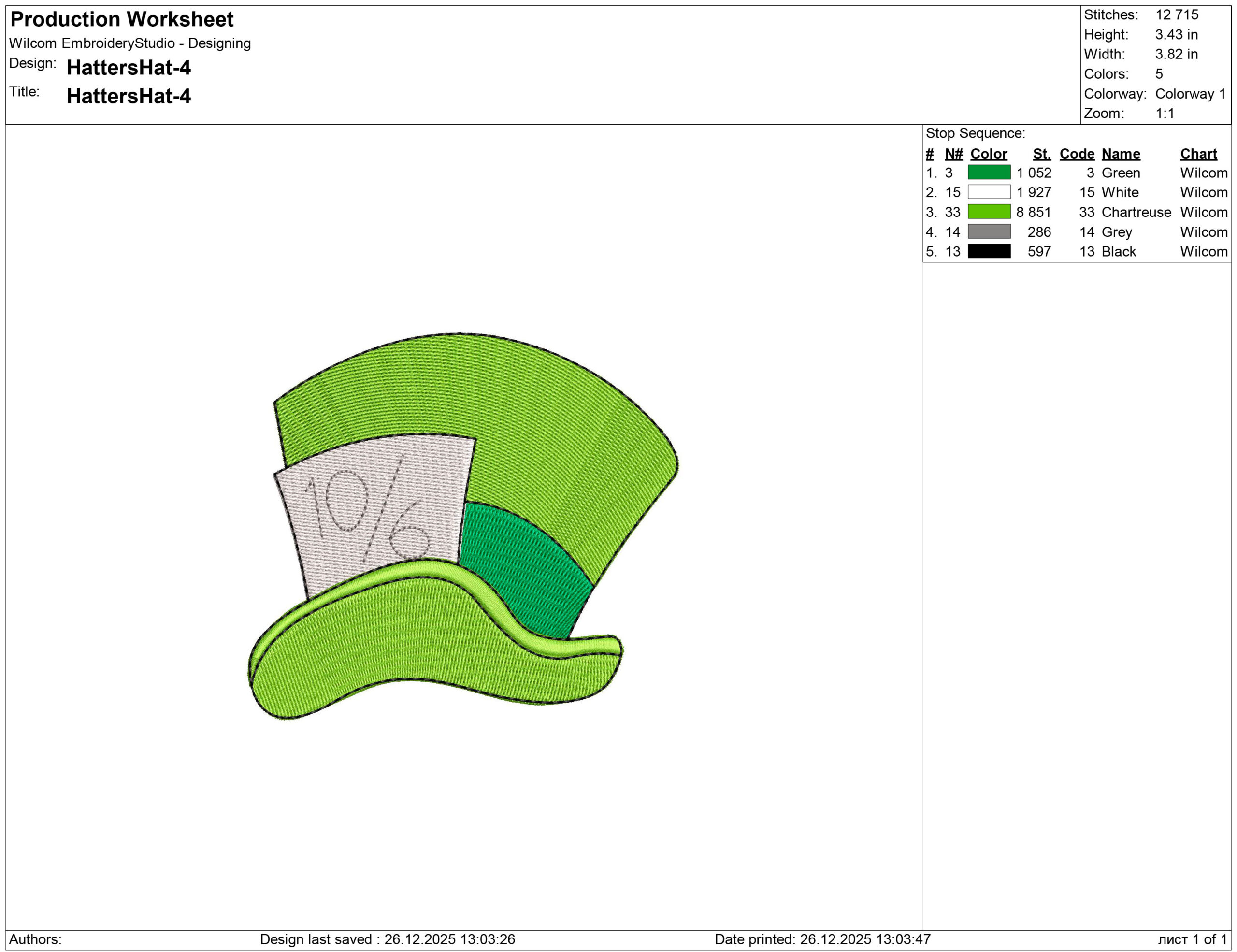This screenshot has height=952, width=1237.
Task: Click the 'Color' column header
Action: click(989, 154)
